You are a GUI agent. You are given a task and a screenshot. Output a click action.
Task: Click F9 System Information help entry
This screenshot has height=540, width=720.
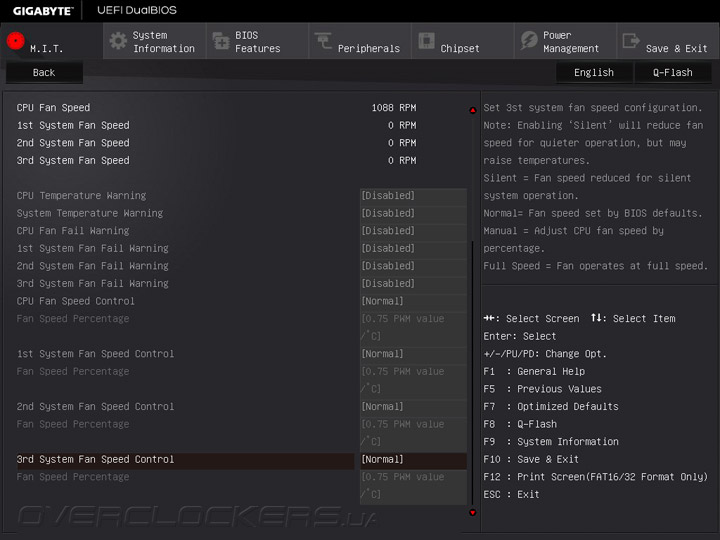tap(551, 442)
